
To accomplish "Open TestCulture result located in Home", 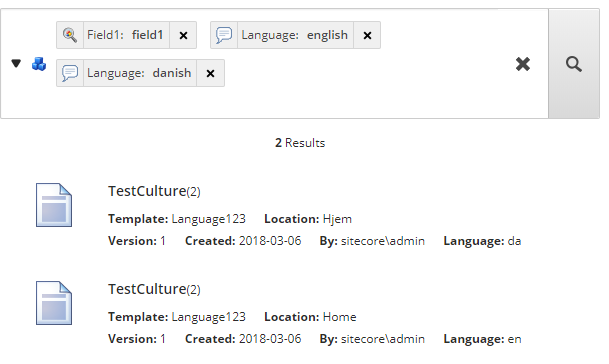I will tap(154, 289).
